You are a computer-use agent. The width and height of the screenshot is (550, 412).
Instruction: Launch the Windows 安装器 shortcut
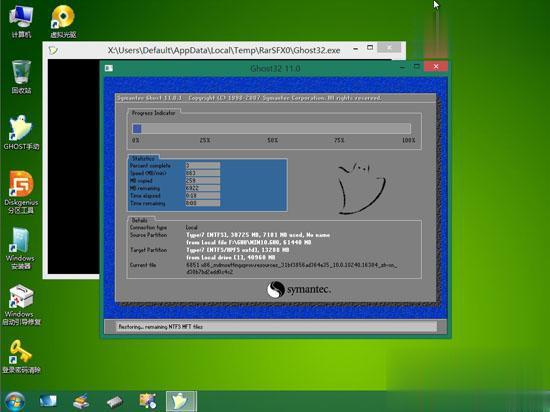point(20,248)
